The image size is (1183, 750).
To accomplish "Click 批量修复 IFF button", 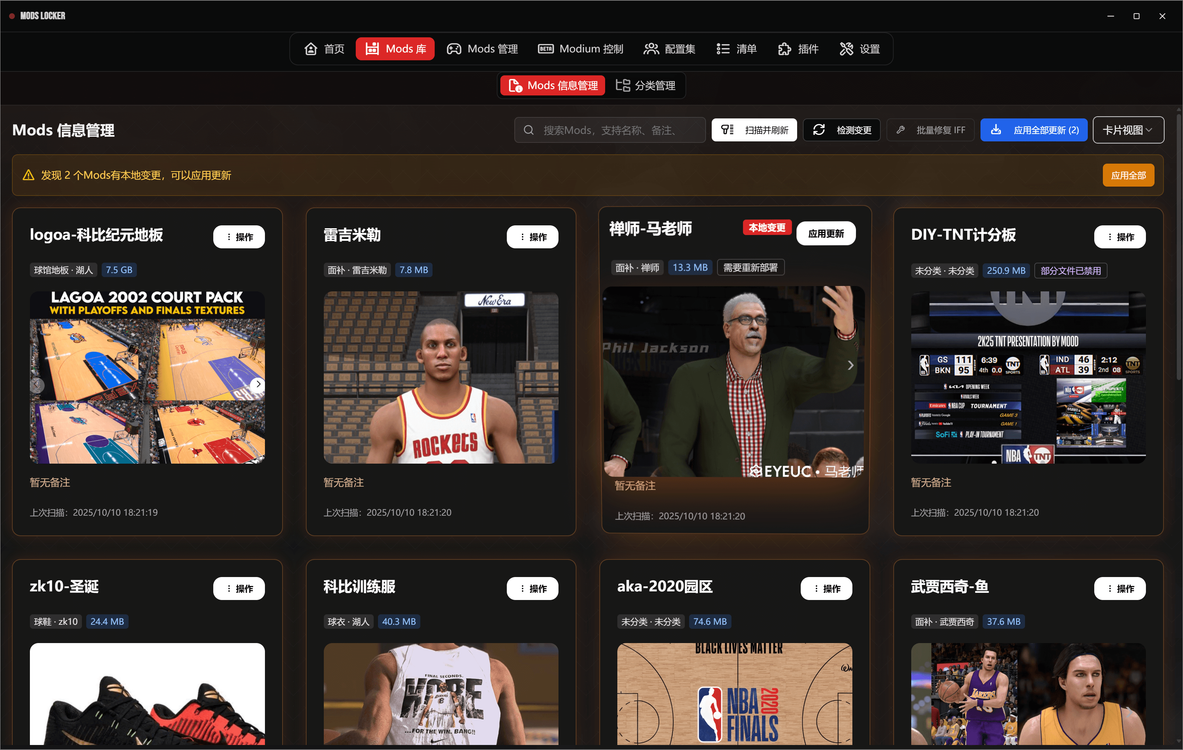I will [x=930, y=130].
